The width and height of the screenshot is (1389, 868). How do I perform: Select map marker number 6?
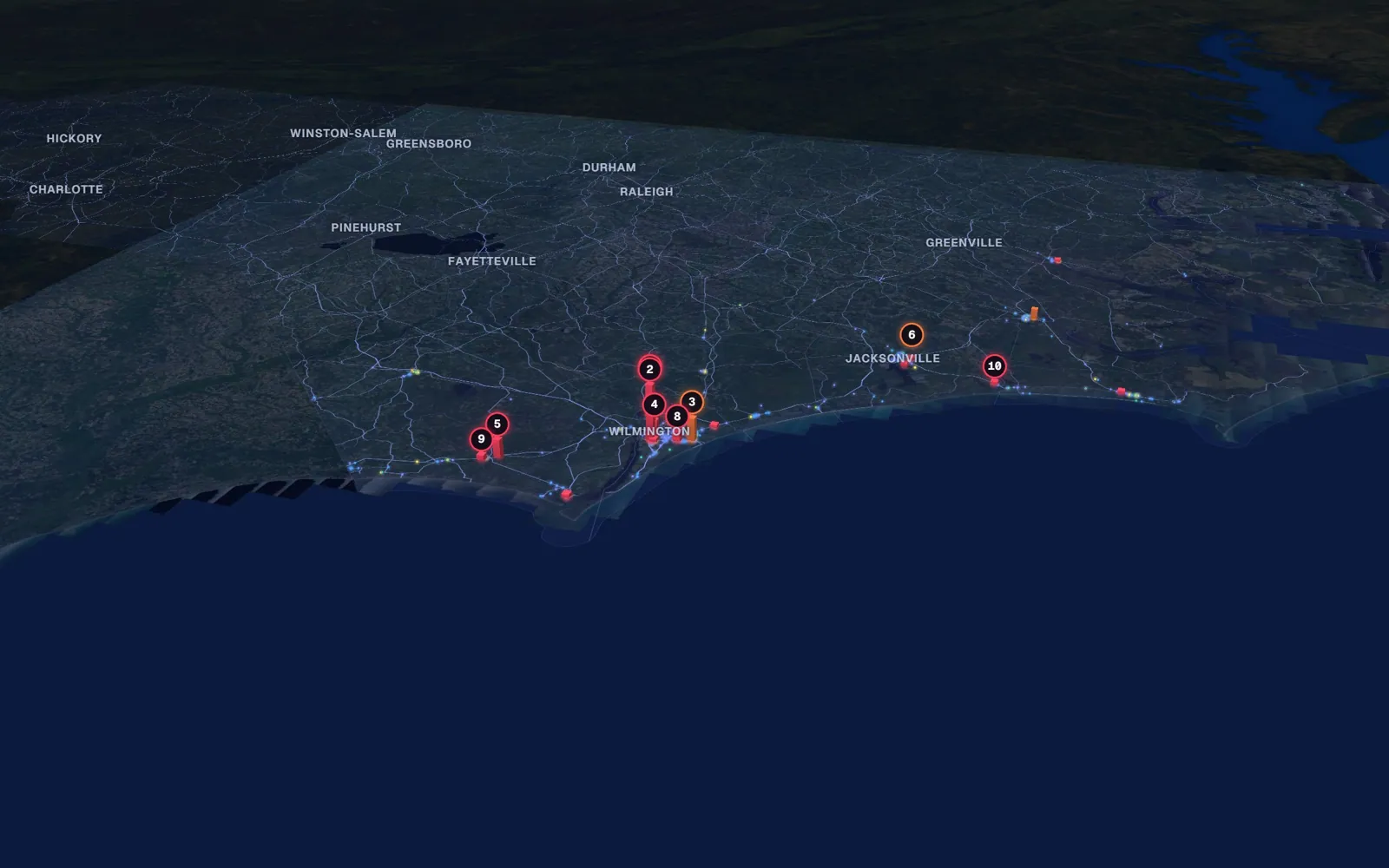(912, 335)
